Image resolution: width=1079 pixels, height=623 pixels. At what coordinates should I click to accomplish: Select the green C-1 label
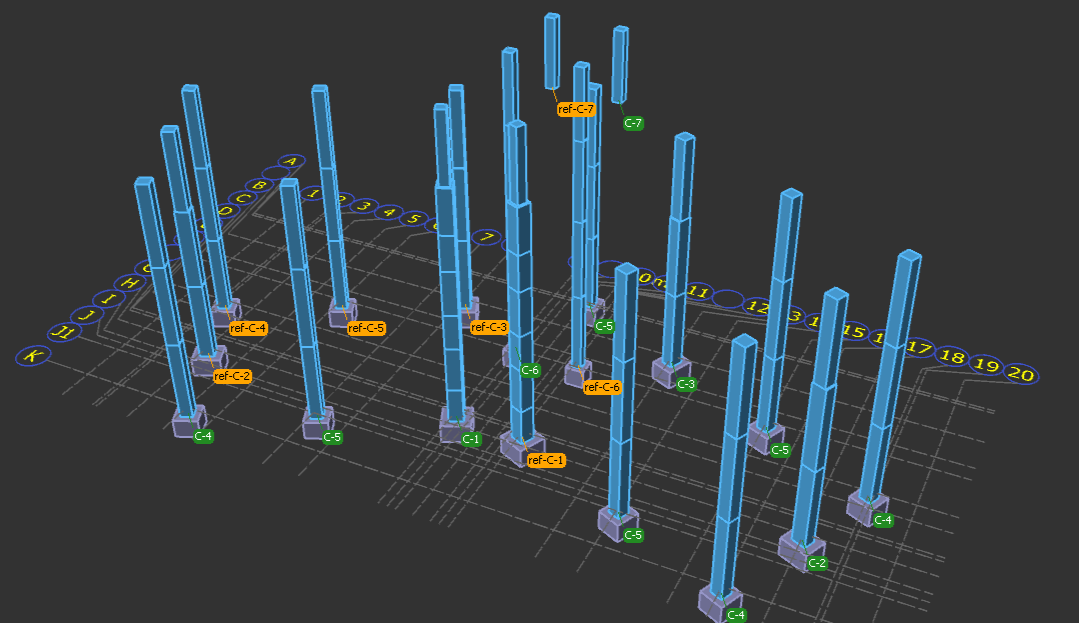click(471, 439)
